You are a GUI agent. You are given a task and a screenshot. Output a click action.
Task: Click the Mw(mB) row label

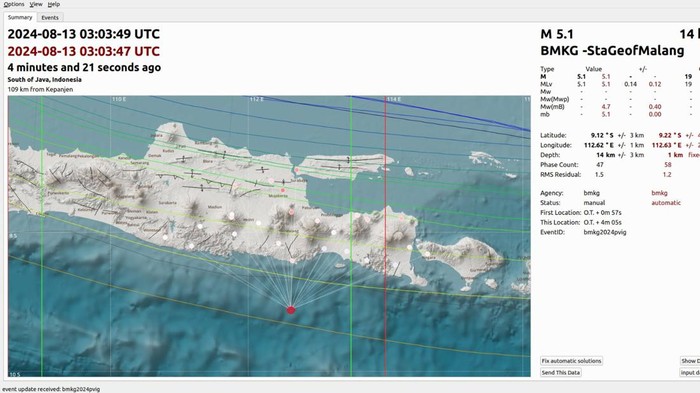(552, 107)
